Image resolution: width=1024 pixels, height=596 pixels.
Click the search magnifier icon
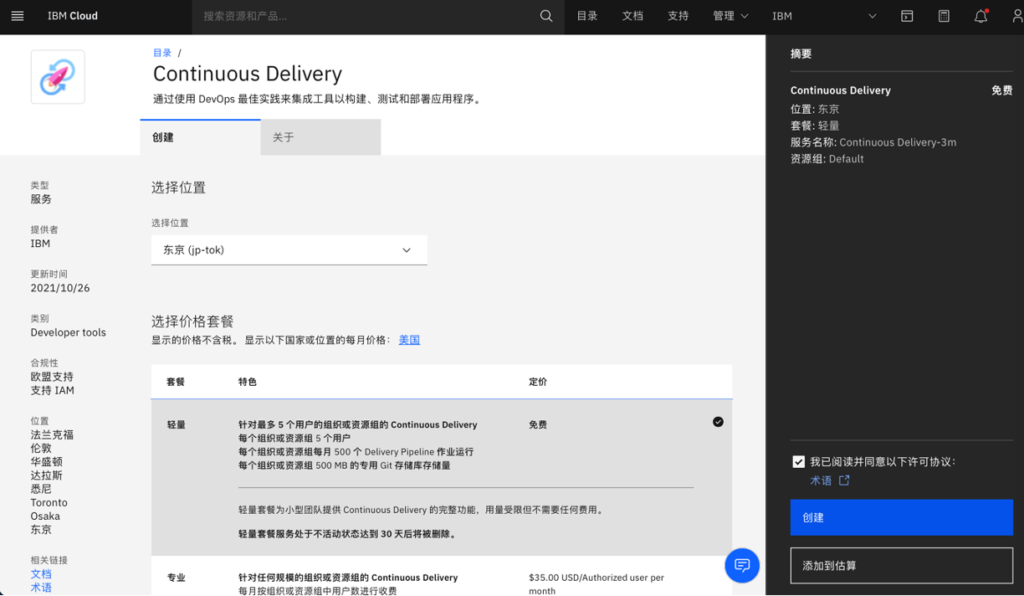coord(546,16)
